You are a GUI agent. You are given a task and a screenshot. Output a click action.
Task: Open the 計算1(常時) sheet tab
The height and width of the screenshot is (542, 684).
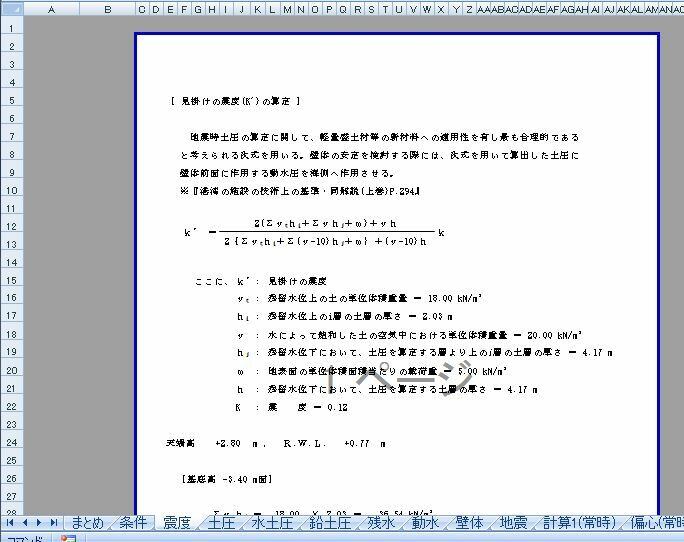(x=579, y=522)
